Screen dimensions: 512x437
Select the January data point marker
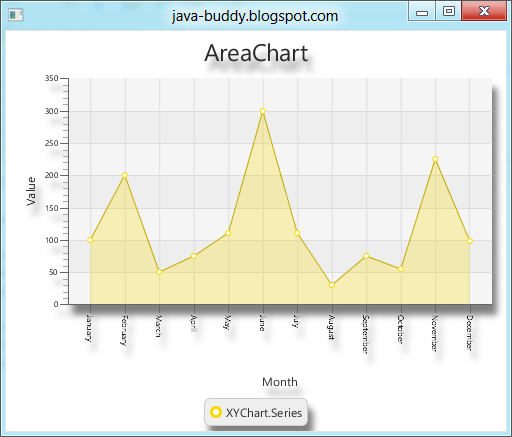click(x=90, y=240)
